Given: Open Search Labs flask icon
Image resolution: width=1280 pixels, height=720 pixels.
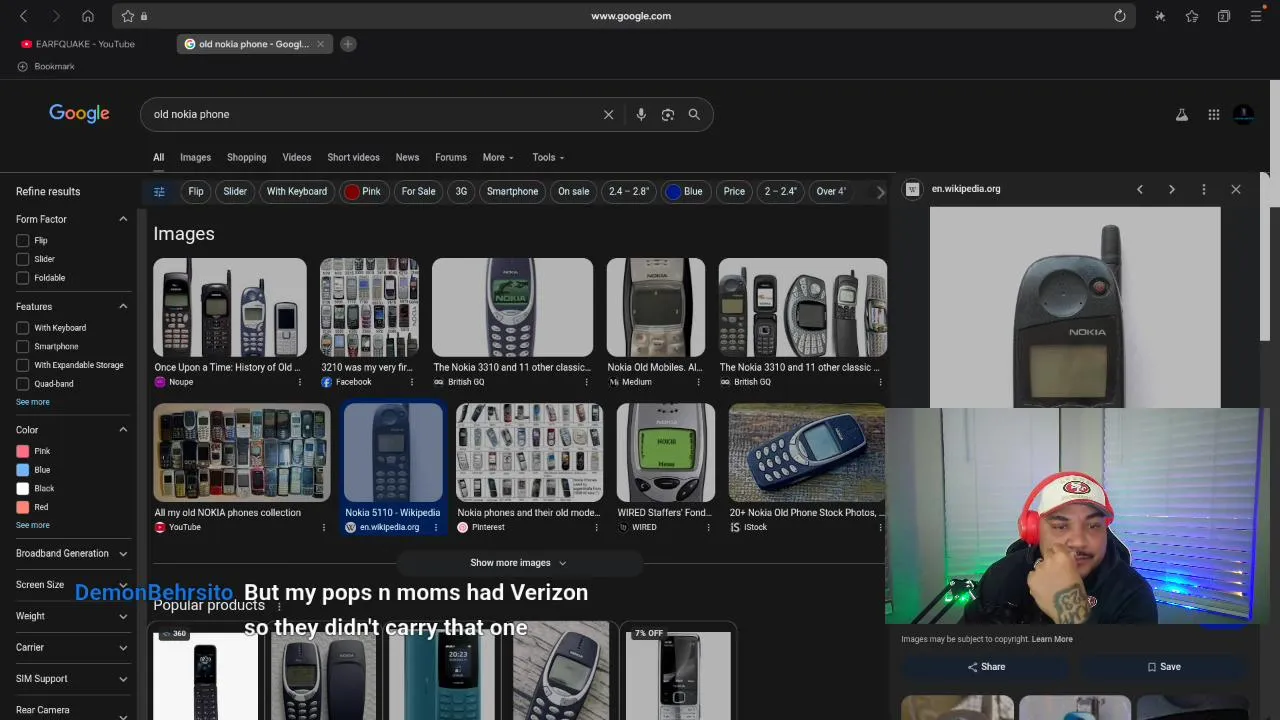Looking at the screenshot, I should (1182, 115).
